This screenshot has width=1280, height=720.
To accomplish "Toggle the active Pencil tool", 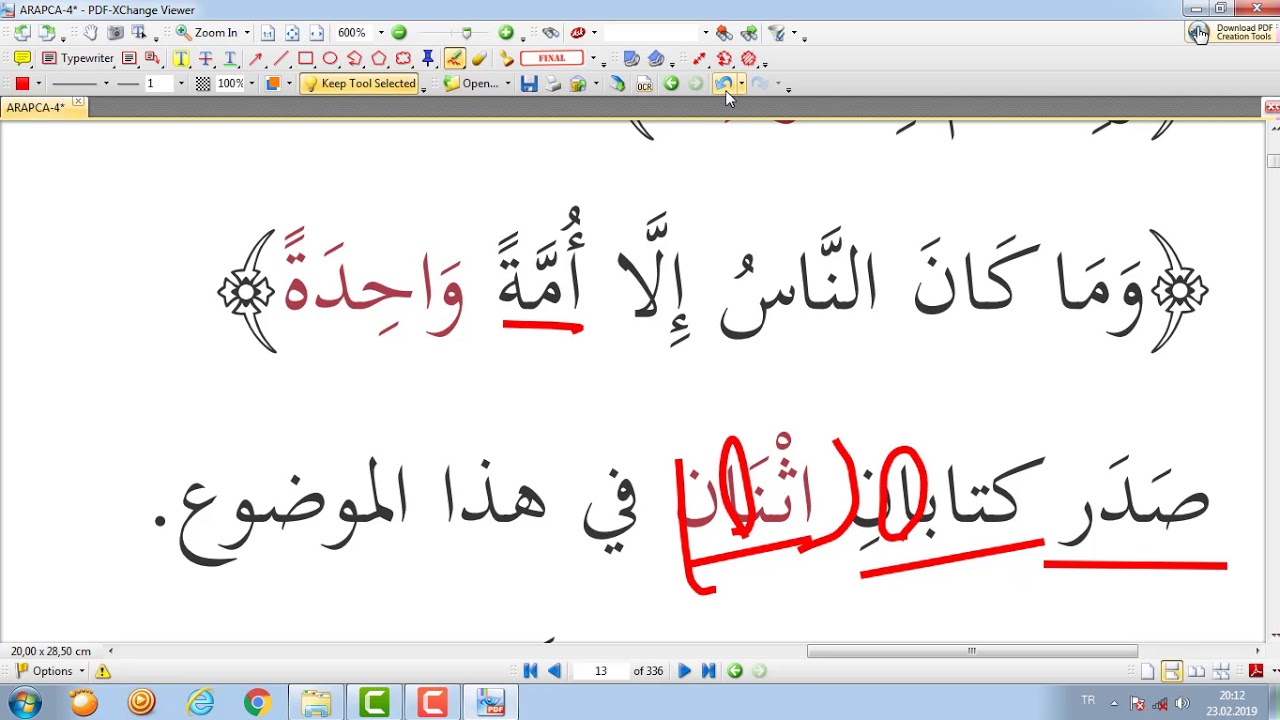I will coord(454,59).
